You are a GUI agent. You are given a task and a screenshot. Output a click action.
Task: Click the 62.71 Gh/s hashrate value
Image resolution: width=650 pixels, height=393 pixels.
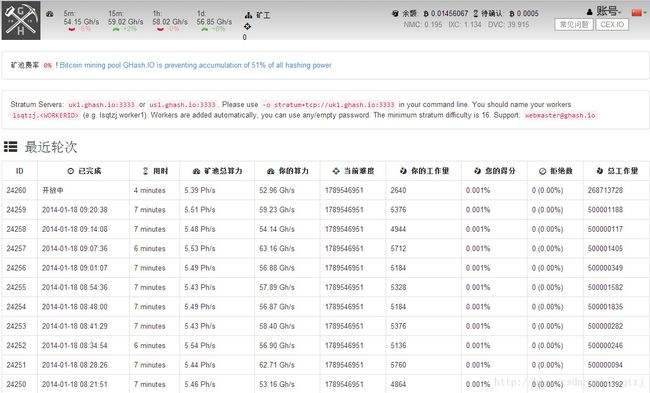pos(277,365)
